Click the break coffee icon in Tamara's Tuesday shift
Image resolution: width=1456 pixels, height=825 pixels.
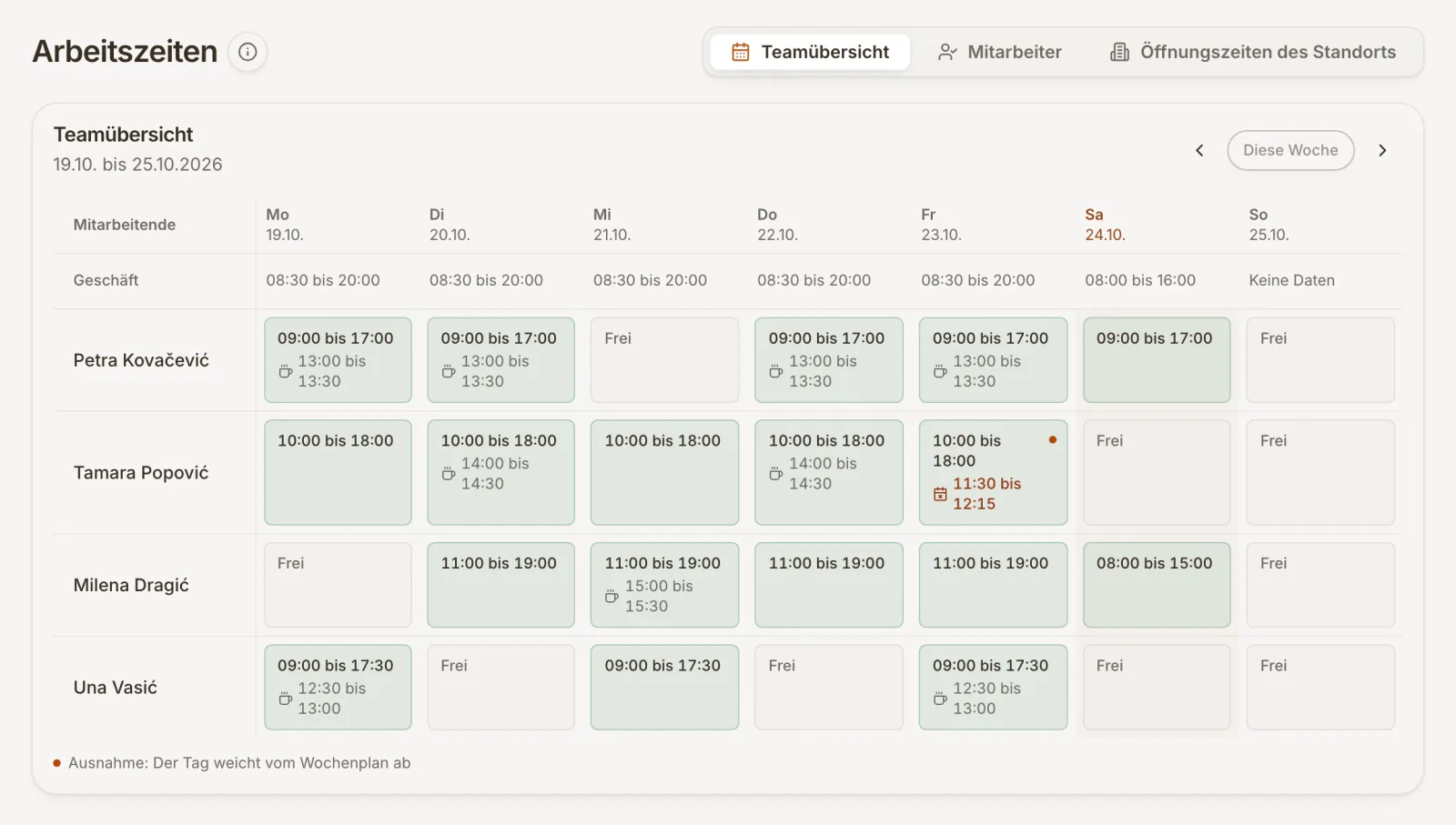[x=449, y=474]
